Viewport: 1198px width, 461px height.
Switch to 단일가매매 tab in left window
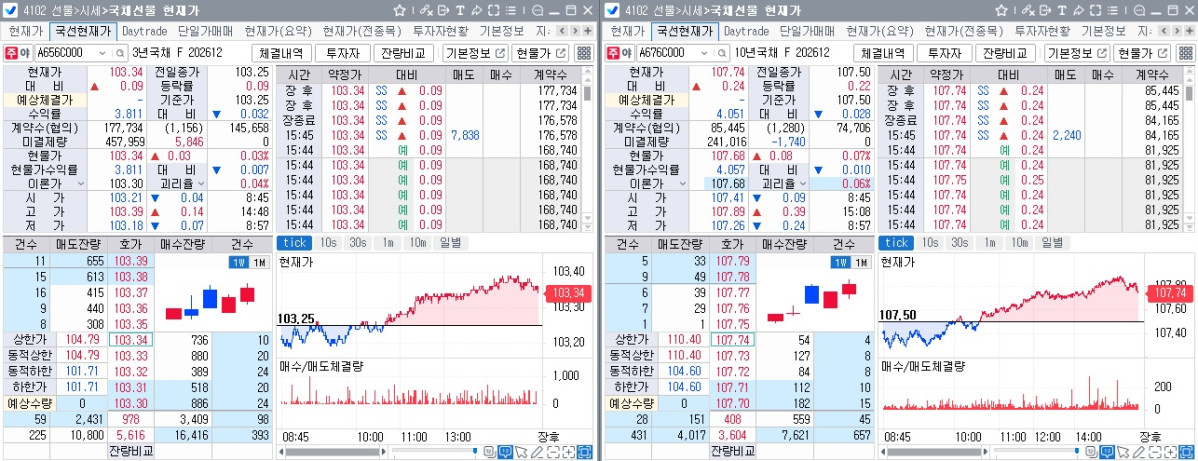click(x=206, y=31)
